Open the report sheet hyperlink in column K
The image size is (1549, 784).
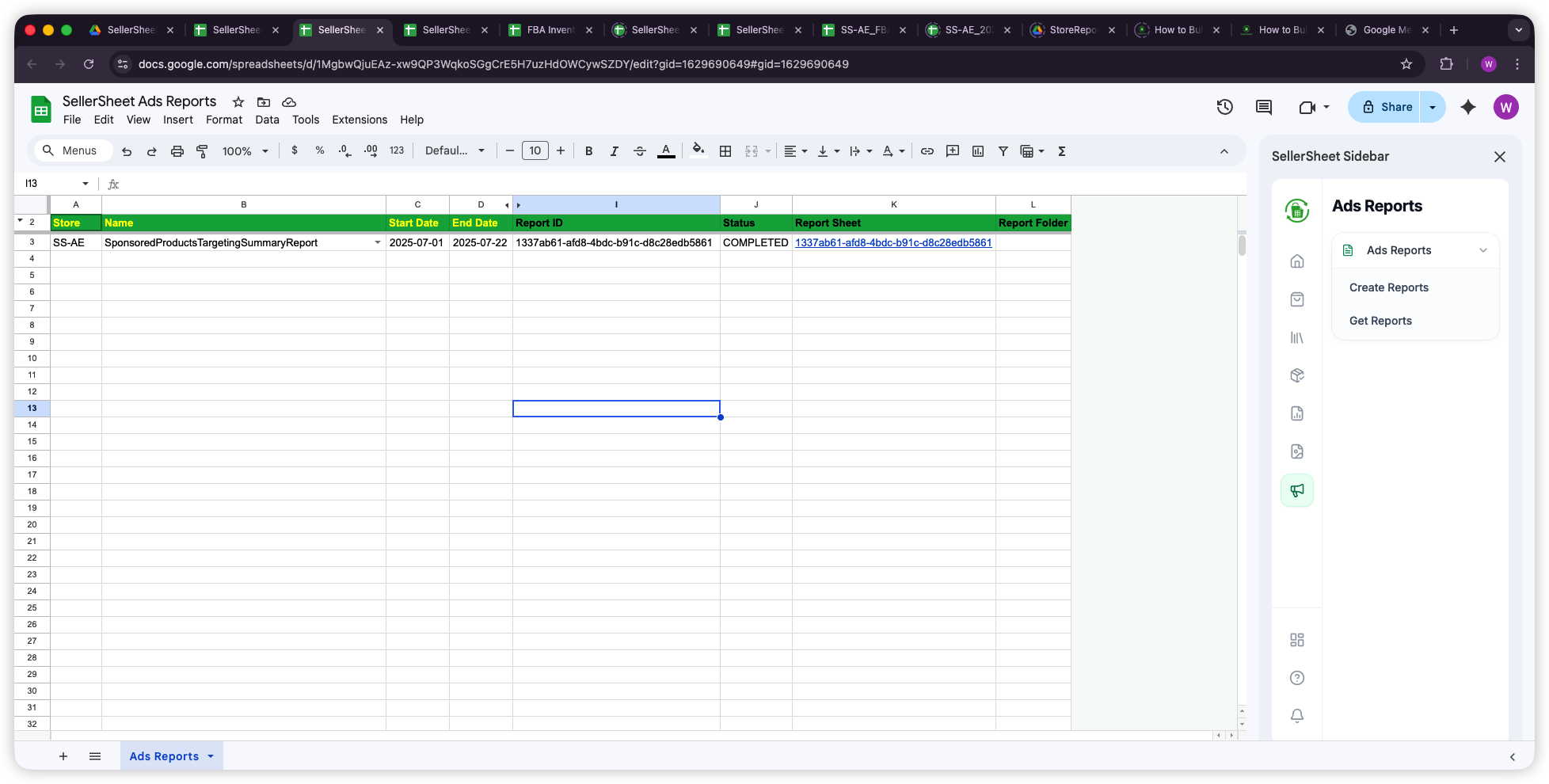[892, 243]
